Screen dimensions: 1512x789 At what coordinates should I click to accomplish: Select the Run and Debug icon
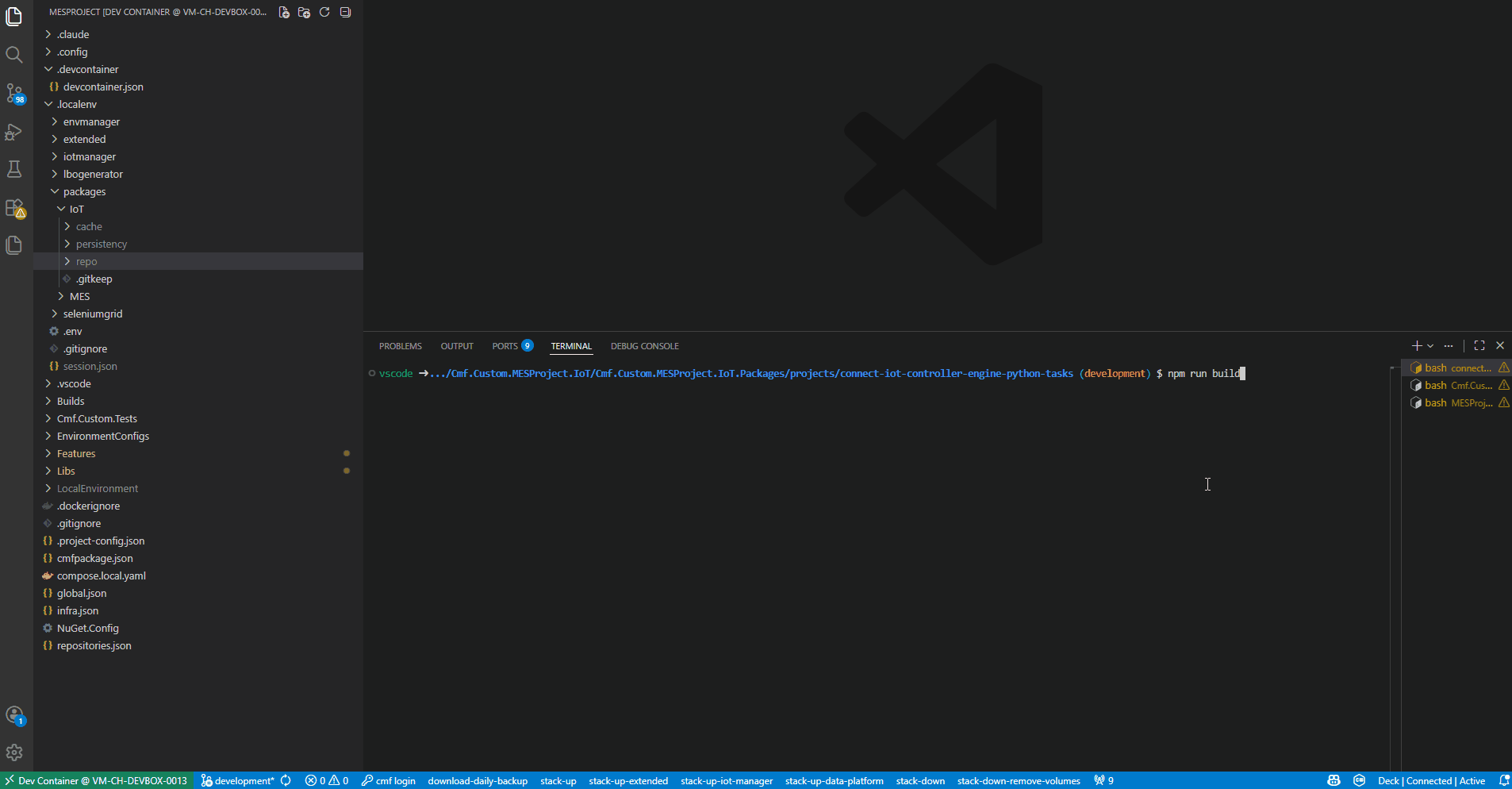(x=15, y=132)
